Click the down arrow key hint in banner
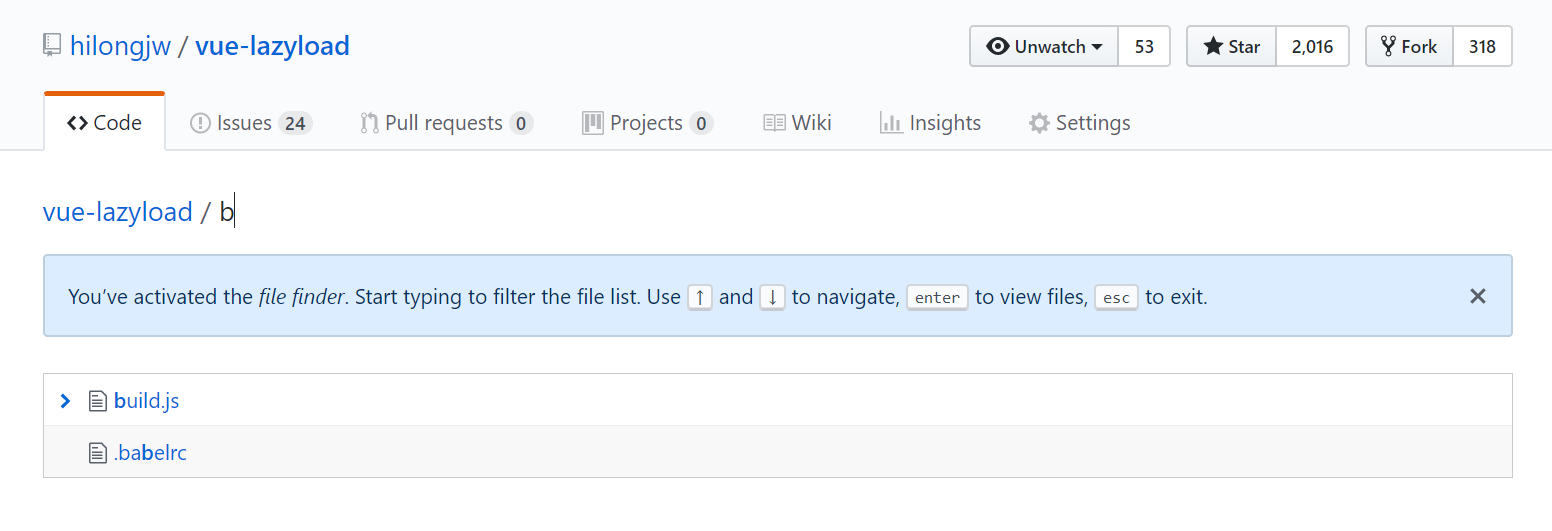Image resolution: width=1552 pixels, height=531 pixels. 772,297
